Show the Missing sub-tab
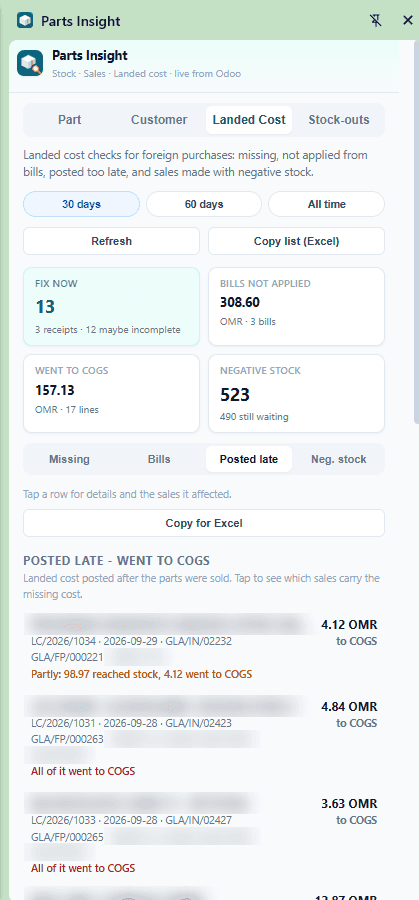 pyautogui.click(x=69, y=459)
